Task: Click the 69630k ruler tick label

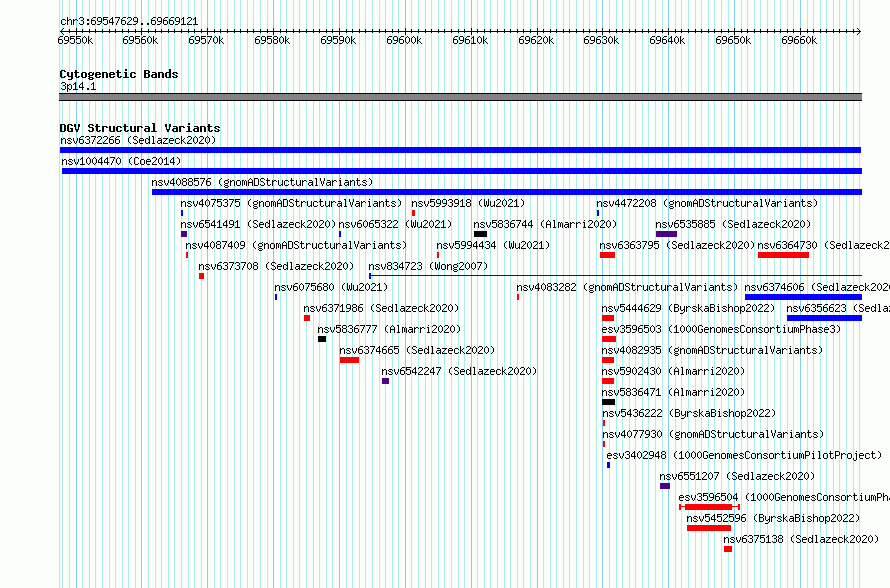Action: click(x=601, y=40)
